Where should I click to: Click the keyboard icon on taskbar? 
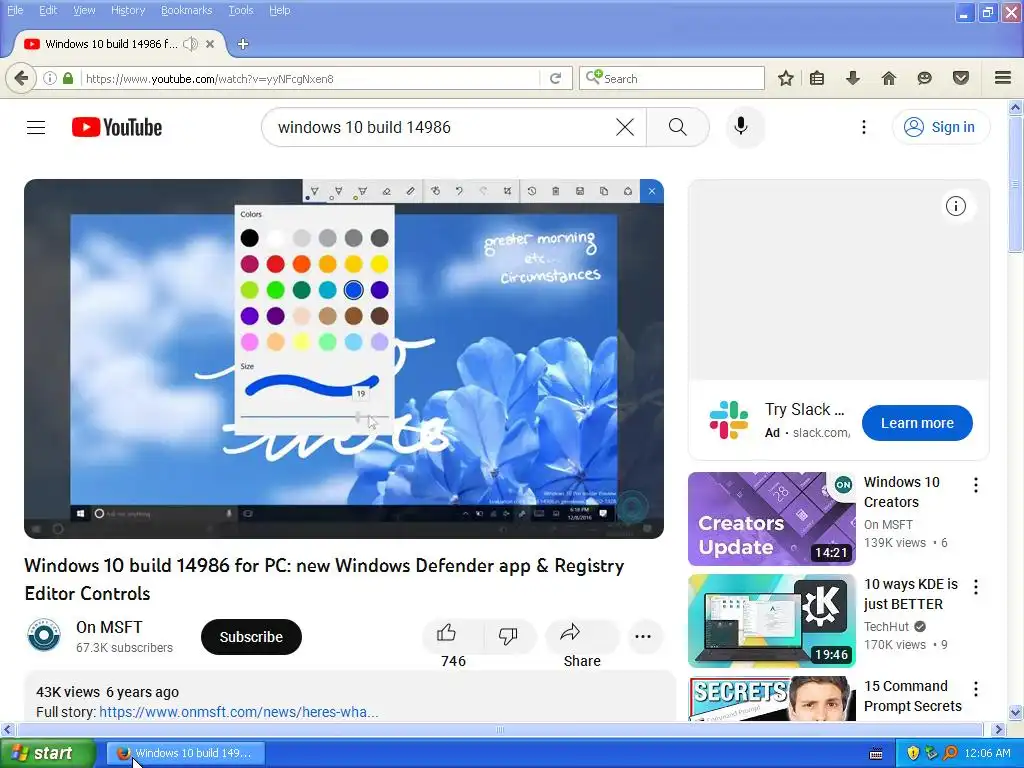876,754
